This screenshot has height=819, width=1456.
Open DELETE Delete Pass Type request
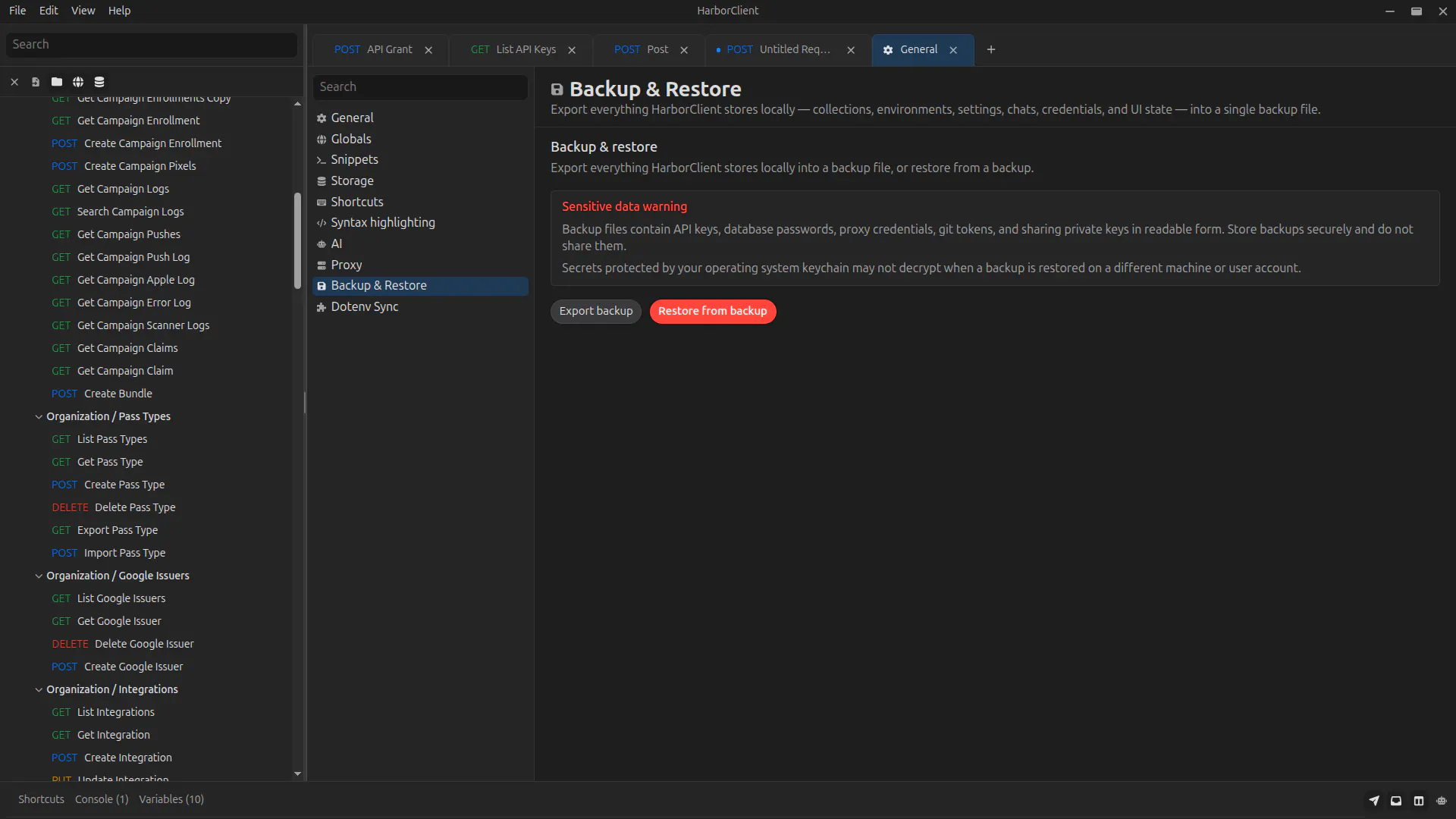pos(114,507)
